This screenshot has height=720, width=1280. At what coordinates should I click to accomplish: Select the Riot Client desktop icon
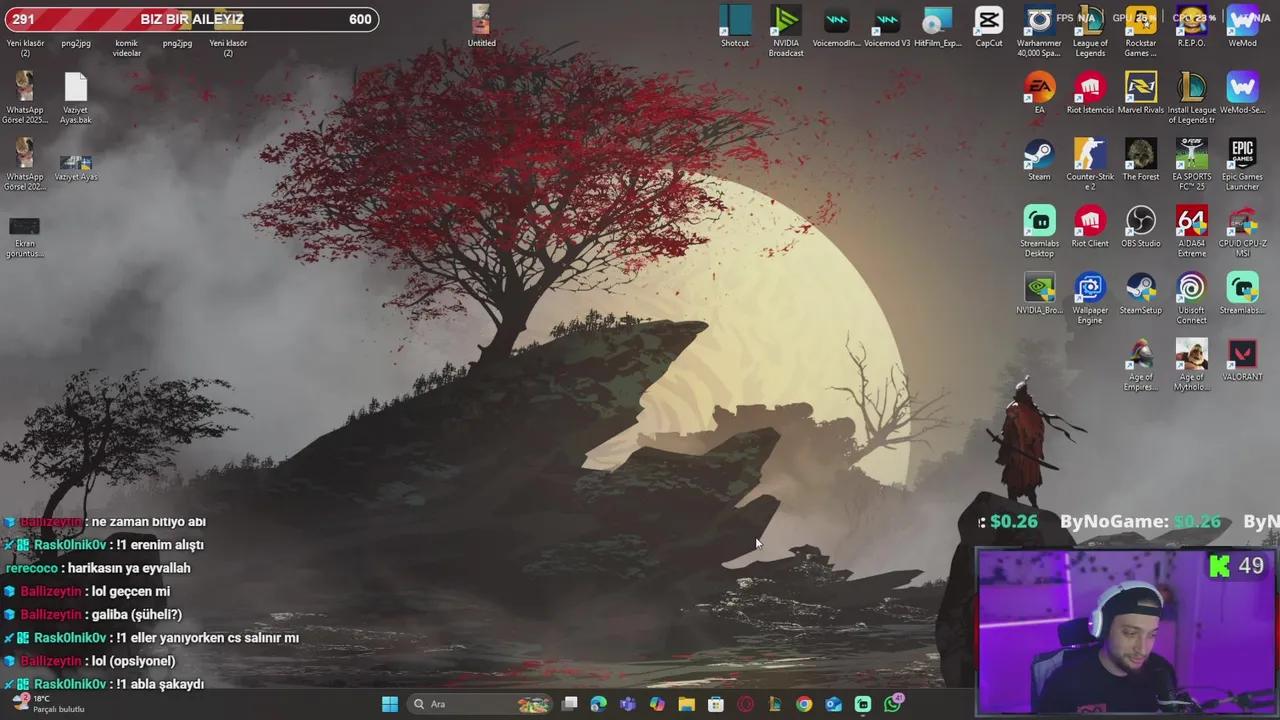[x=1090, y=227]
